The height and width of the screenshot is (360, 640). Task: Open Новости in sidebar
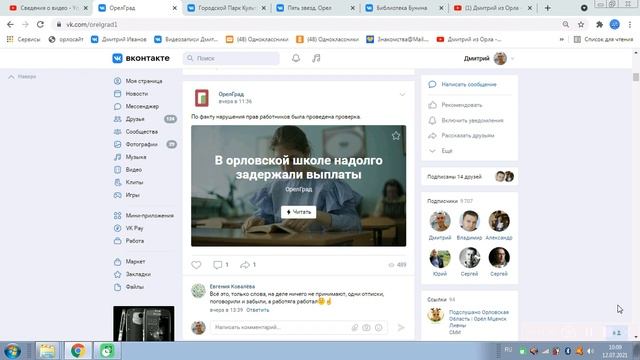coord(137,94)
